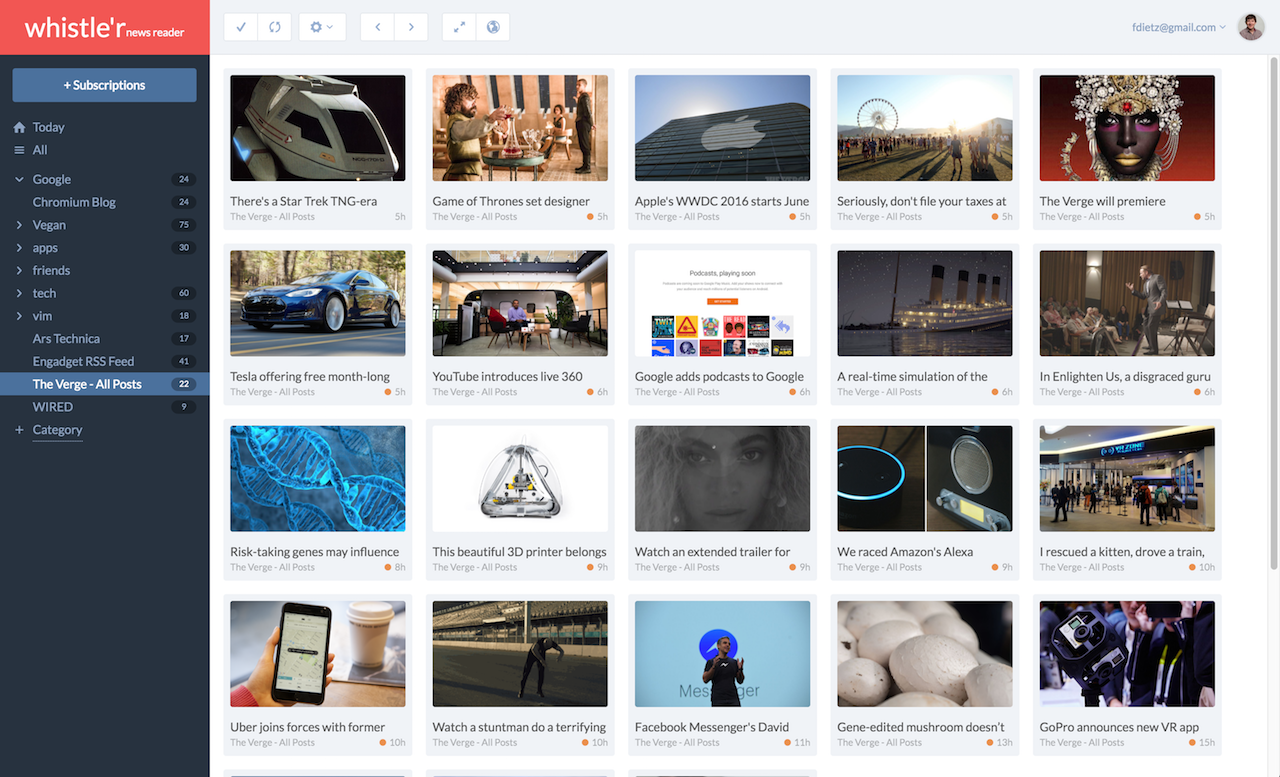
Task: Refresh feeds with the reload icon
Action: point(275,27)
